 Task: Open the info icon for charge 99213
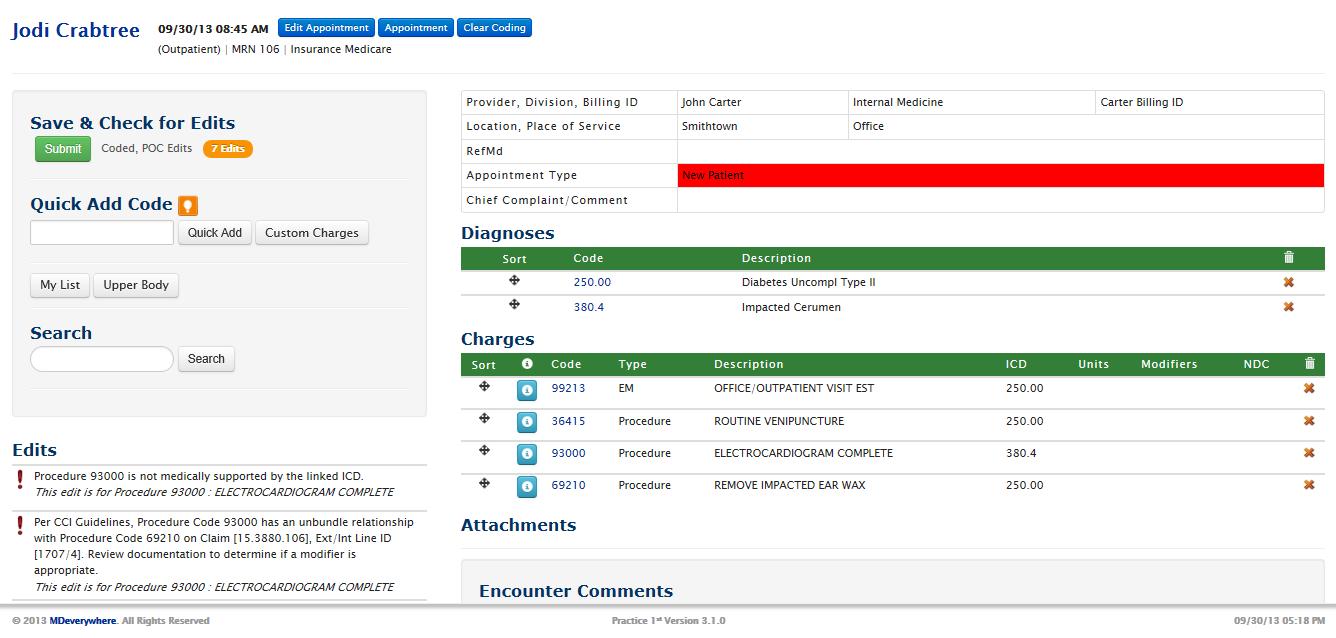527,390
